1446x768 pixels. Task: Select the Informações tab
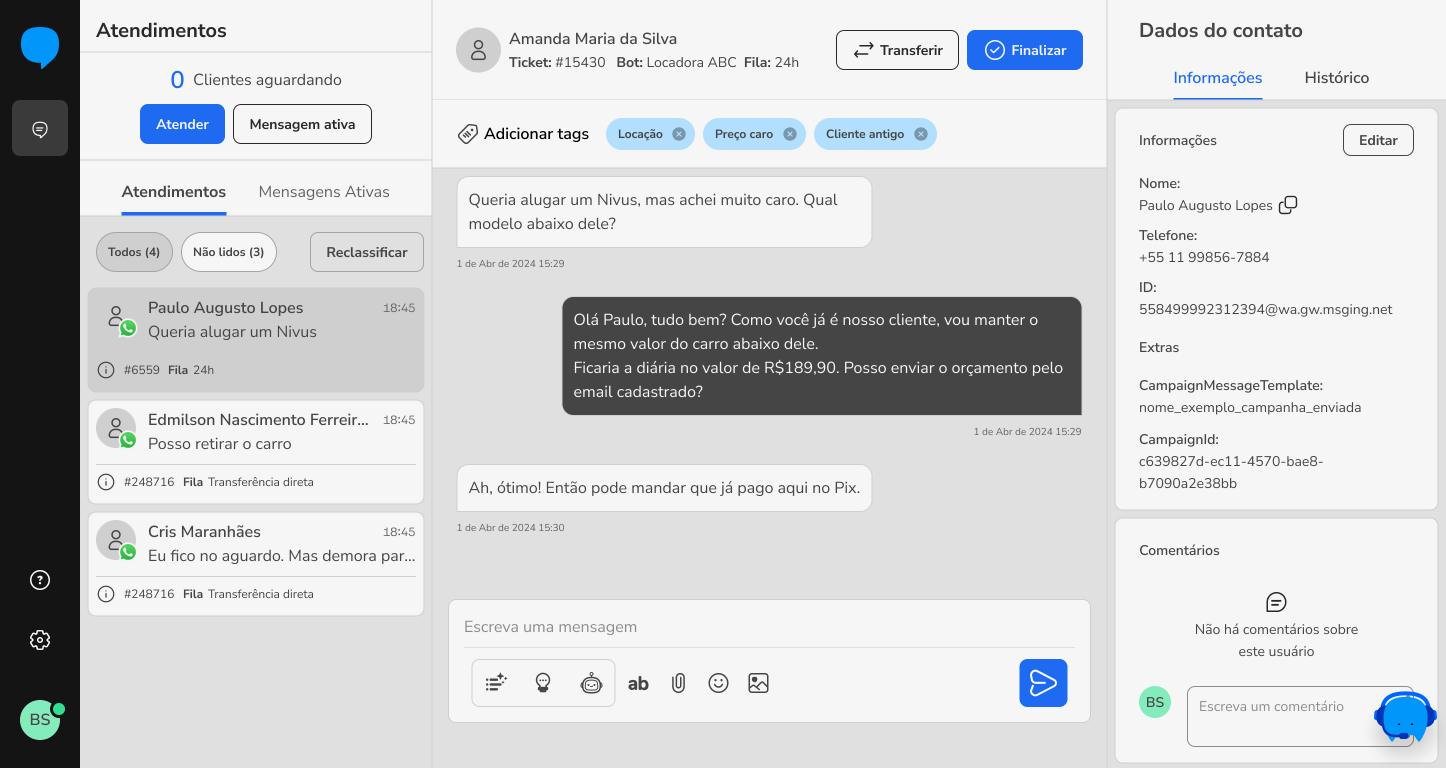pos(1218,78)
